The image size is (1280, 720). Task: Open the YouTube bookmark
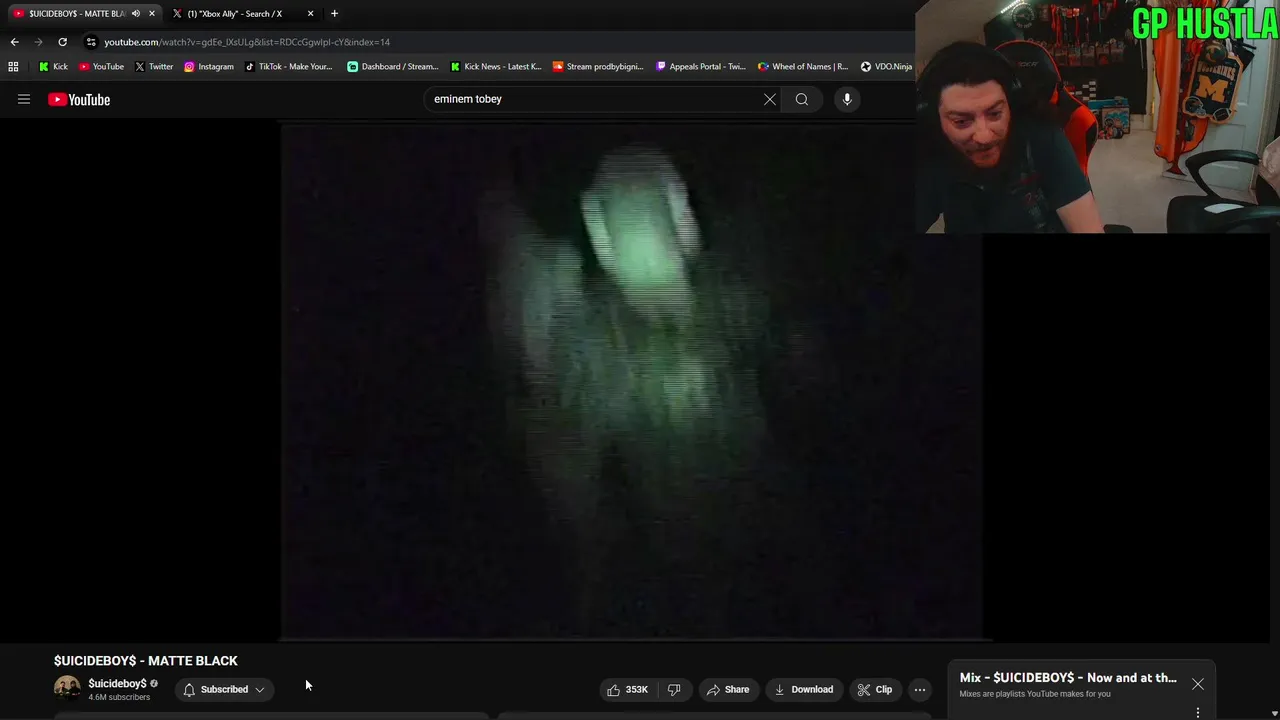click(x=101, y=67)
